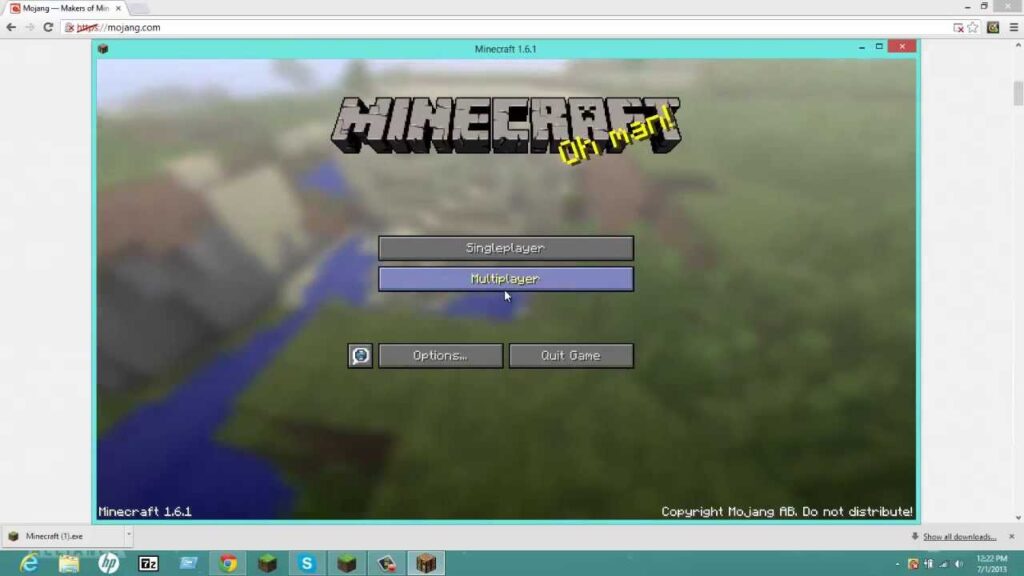The height and width of the screenshot is (576, 1024).
Task: Switch to Google Chrome on taskbar
Action: click(228, 563)
